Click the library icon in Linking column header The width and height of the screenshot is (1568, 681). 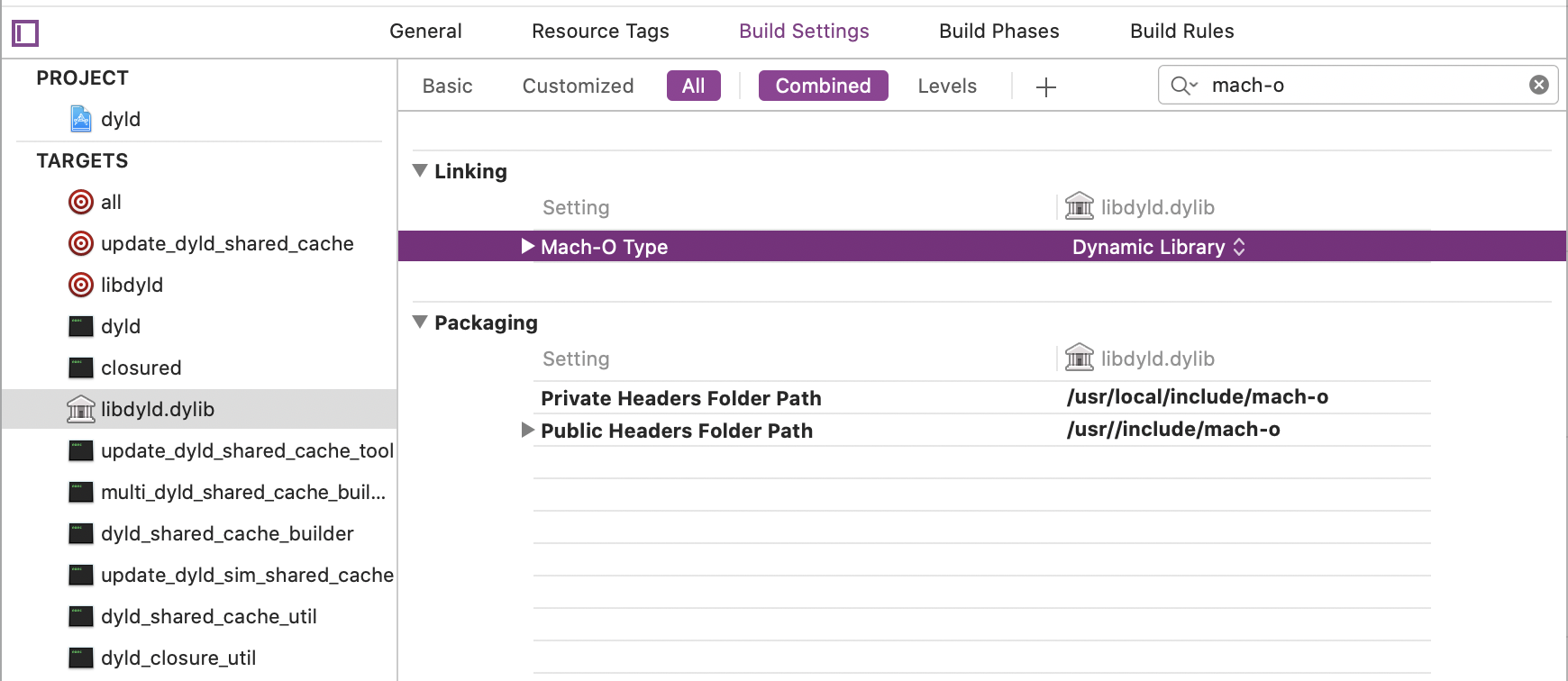[1080, 206]
